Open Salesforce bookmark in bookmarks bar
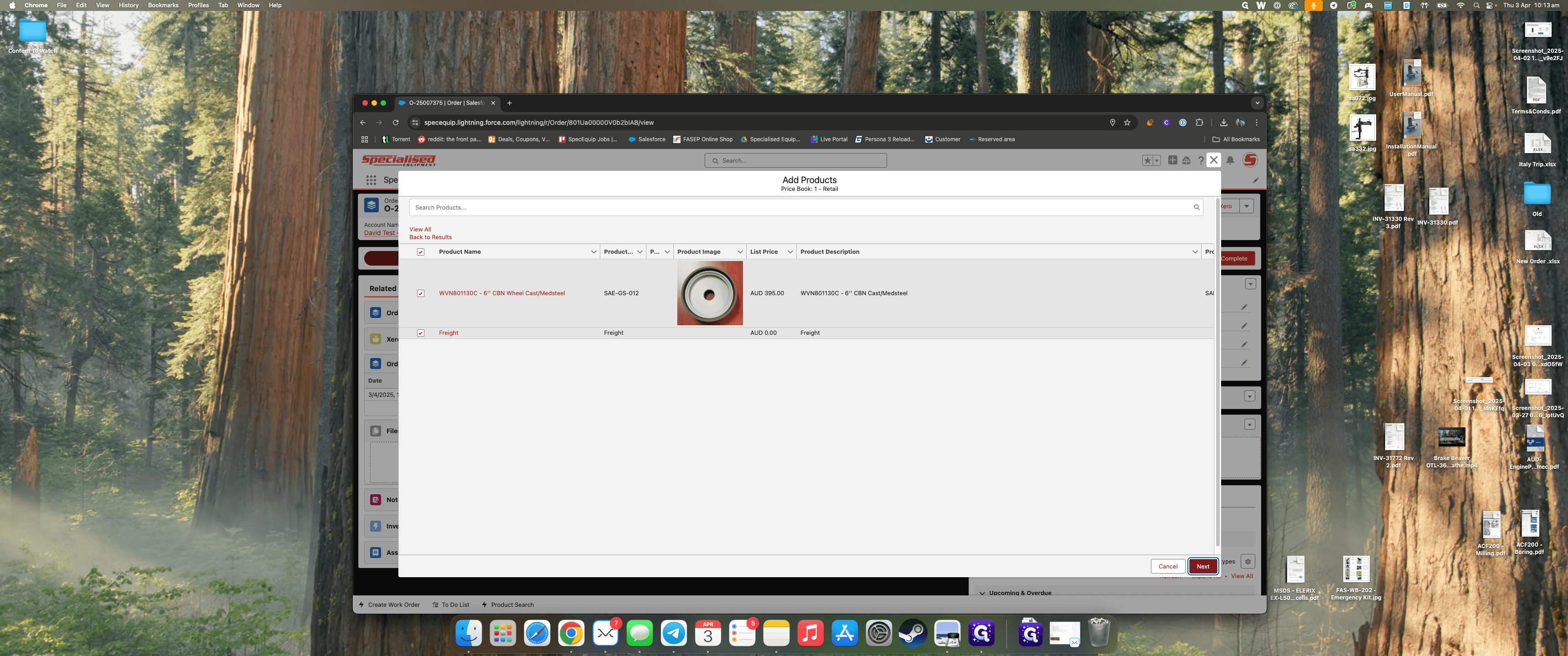 (646, 139)
